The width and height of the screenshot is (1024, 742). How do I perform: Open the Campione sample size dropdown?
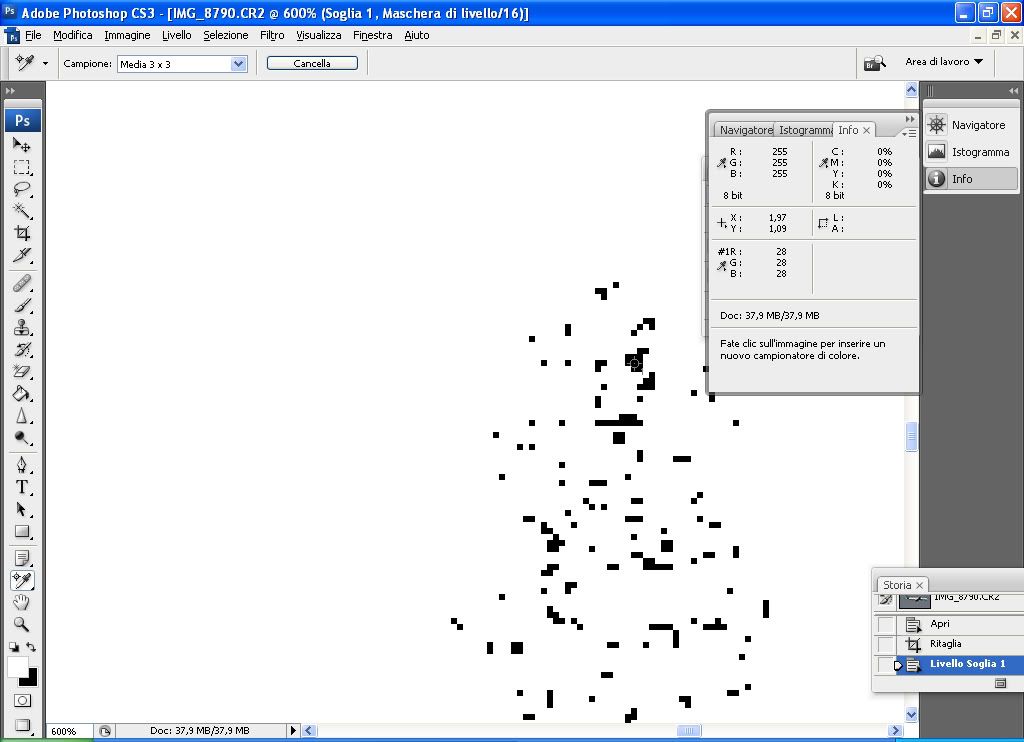point(238,63)
